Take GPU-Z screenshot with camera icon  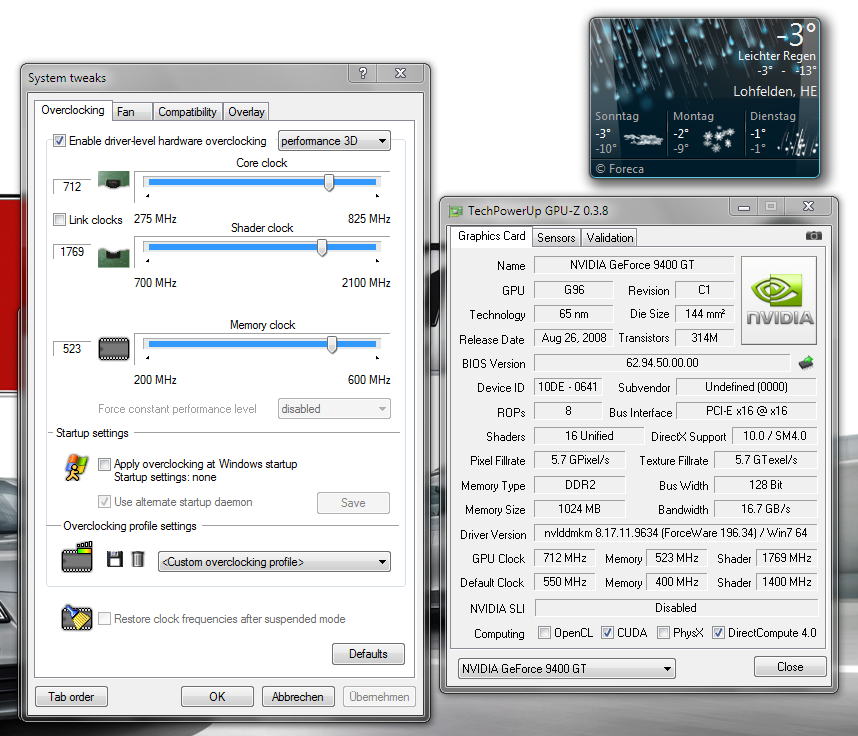coord(814,235)
